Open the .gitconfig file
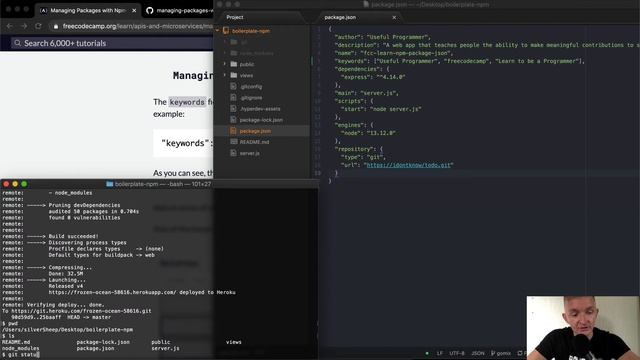The image size is (640, 360). (x=251, y=87)
